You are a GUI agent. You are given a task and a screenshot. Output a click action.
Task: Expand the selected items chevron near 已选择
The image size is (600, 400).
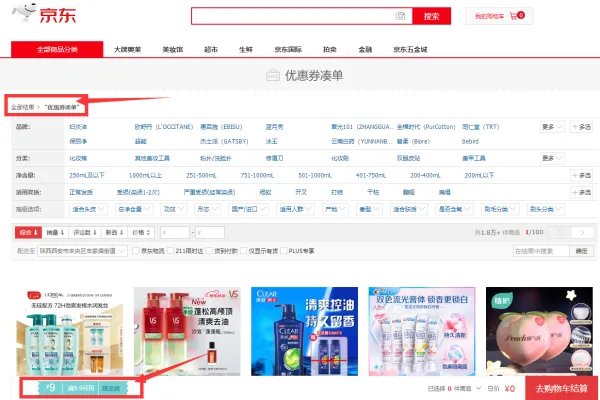[x=478, y=389]
